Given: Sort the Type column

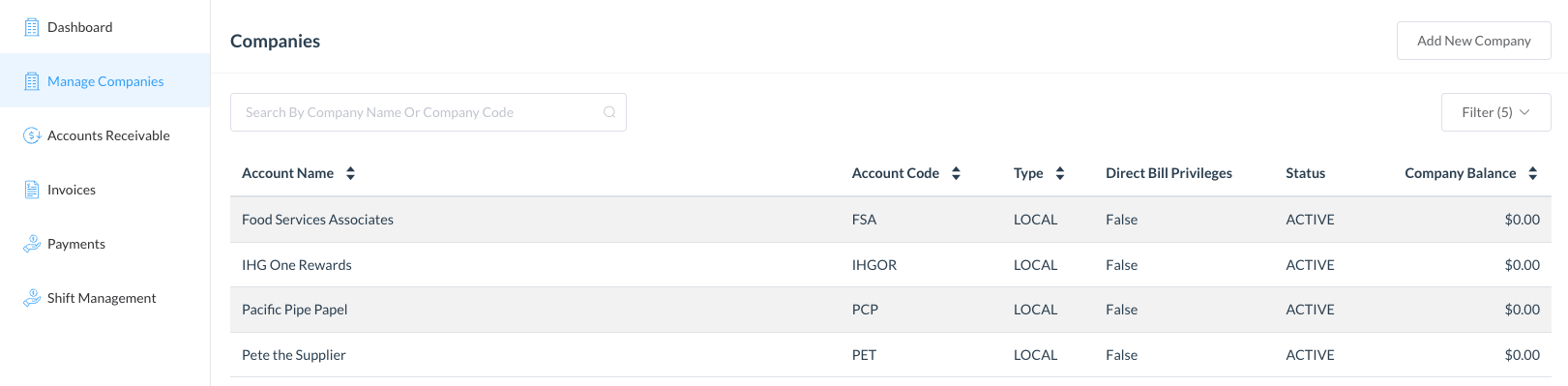Looking at the screenshot, I should point(1060,173).
